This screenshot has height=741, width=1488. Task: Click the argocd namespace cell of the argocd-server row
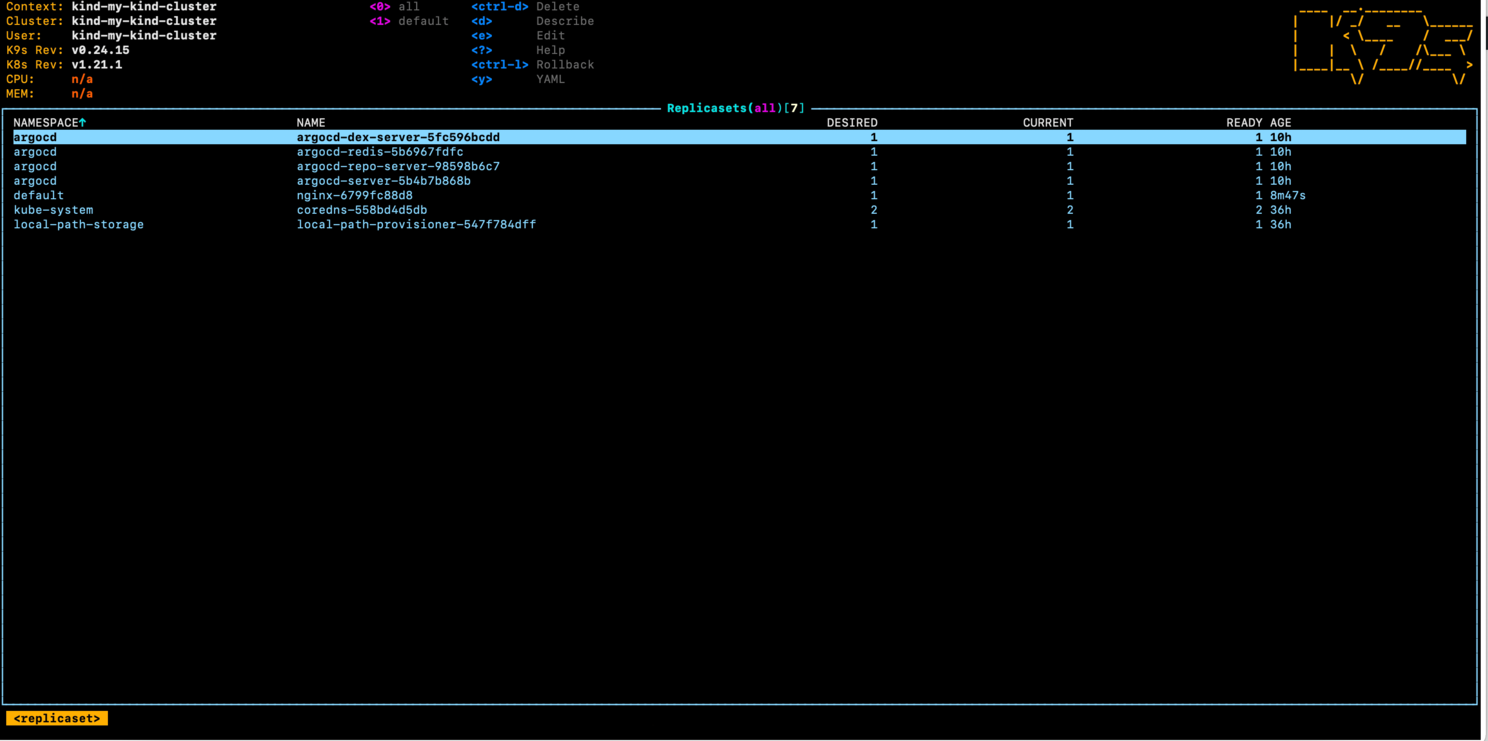[35, 181]
